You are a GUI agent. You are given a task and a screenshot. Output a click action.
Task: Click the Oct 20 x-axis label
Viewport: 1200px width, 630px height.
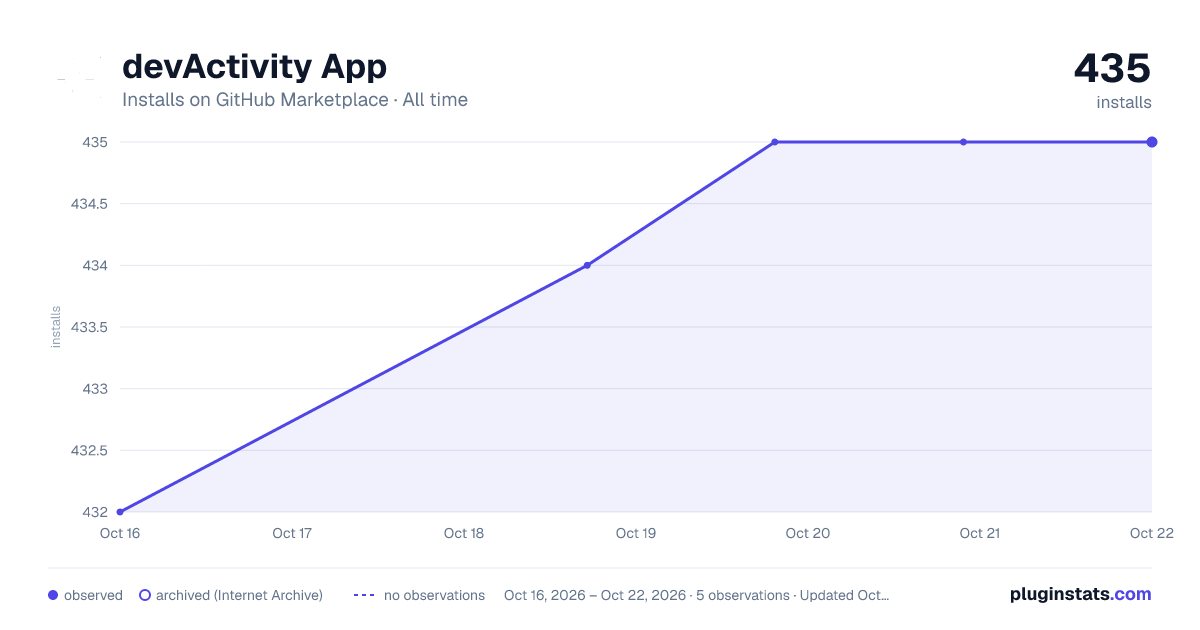(808, 533)
